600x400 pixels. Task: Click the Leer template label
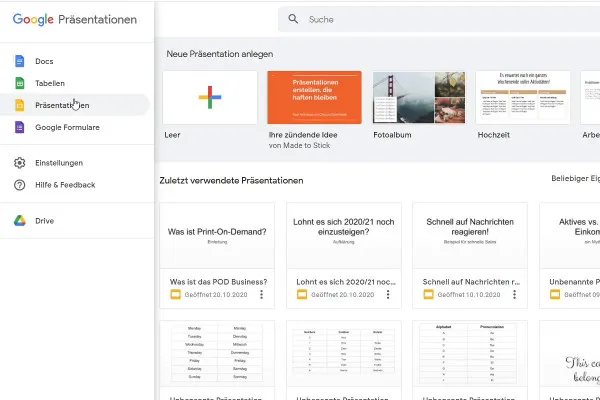click(x=172, y=135)
